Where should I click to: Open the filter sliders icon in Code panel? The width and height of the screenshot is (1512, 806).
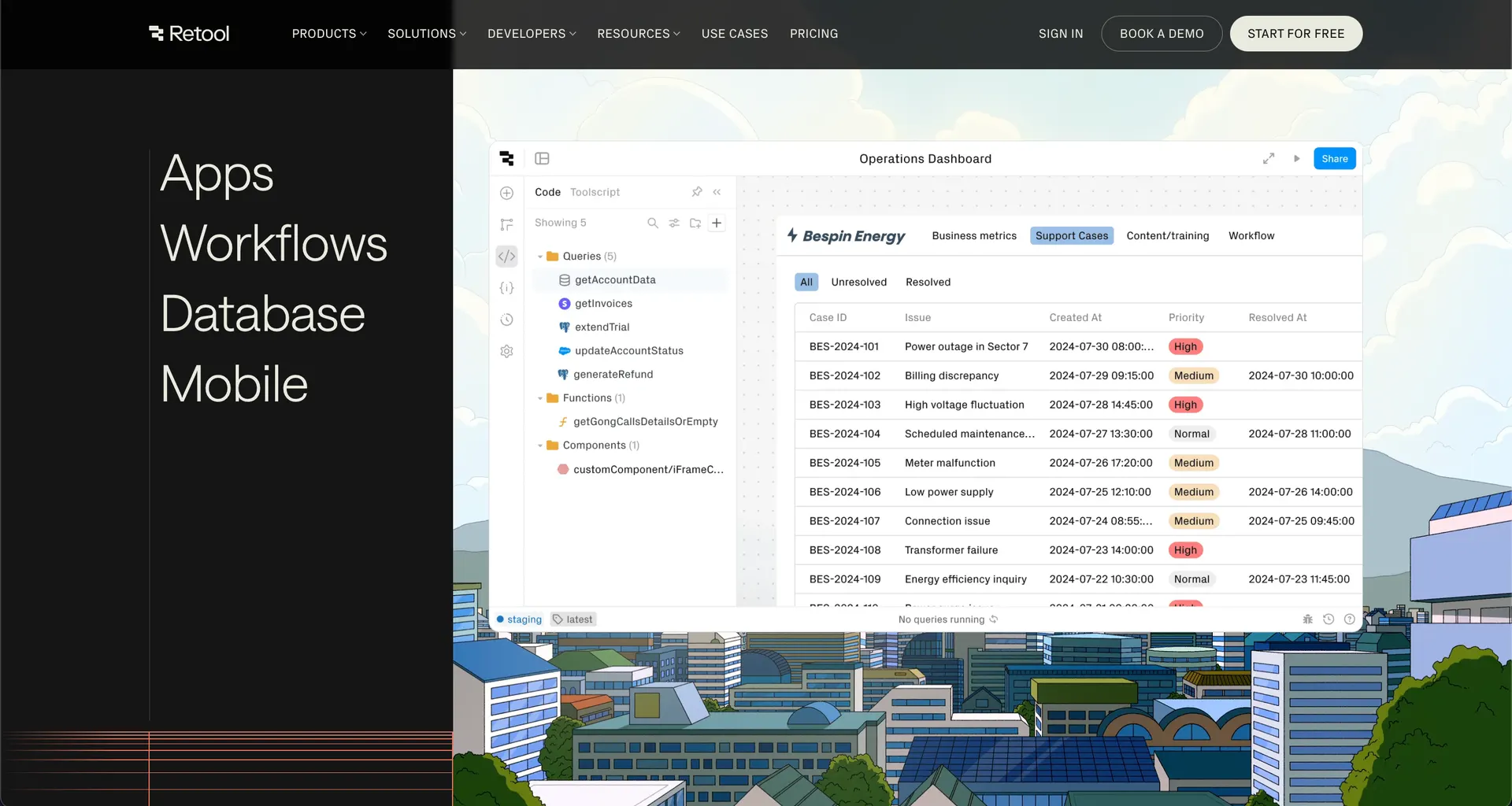[674, 223]
